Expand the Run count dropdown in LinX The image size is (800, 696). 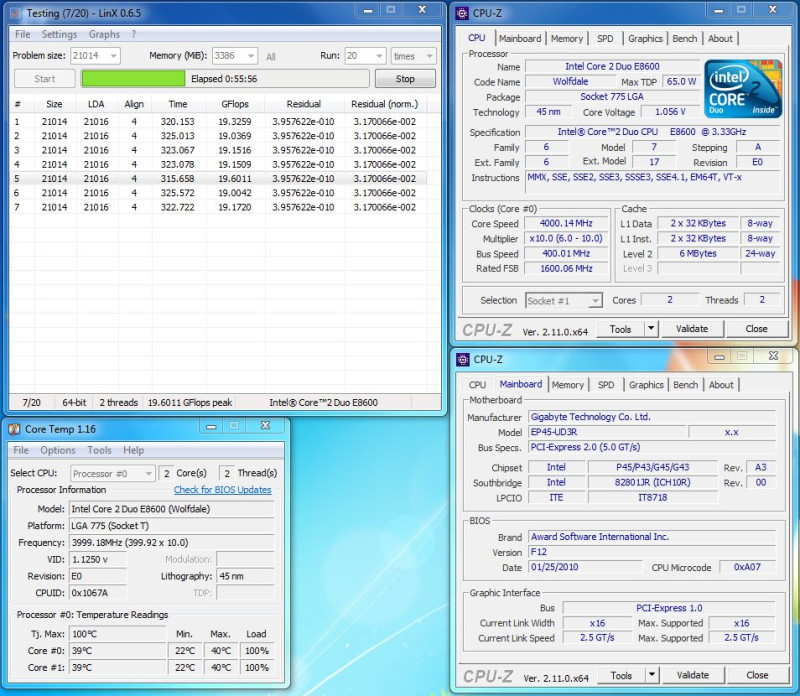(x=379, y=56)
